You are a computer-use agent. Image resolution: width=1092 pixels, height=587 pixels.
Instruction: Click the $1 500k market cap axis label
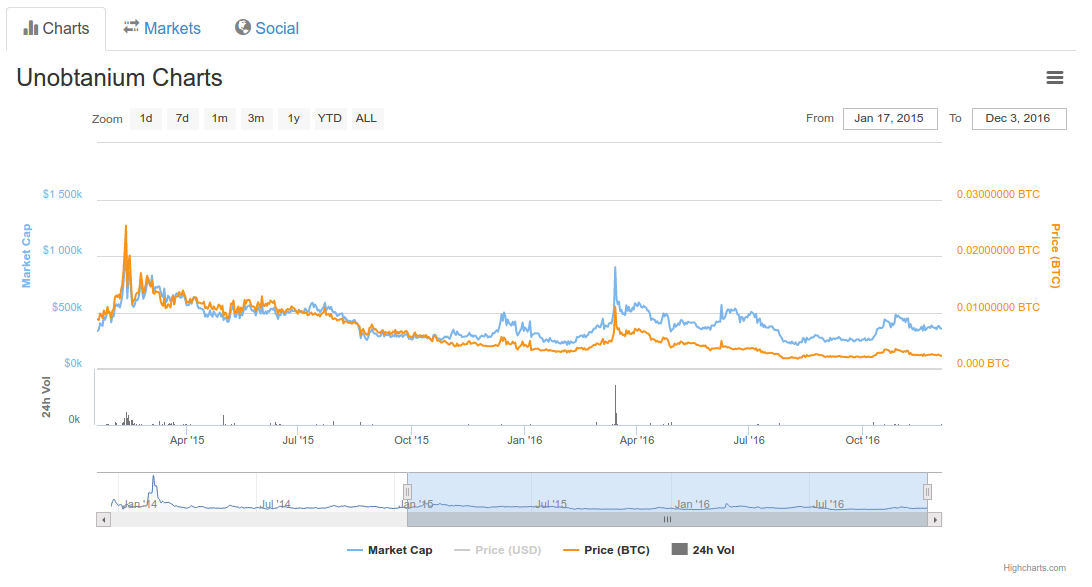[x=63, y=194]
